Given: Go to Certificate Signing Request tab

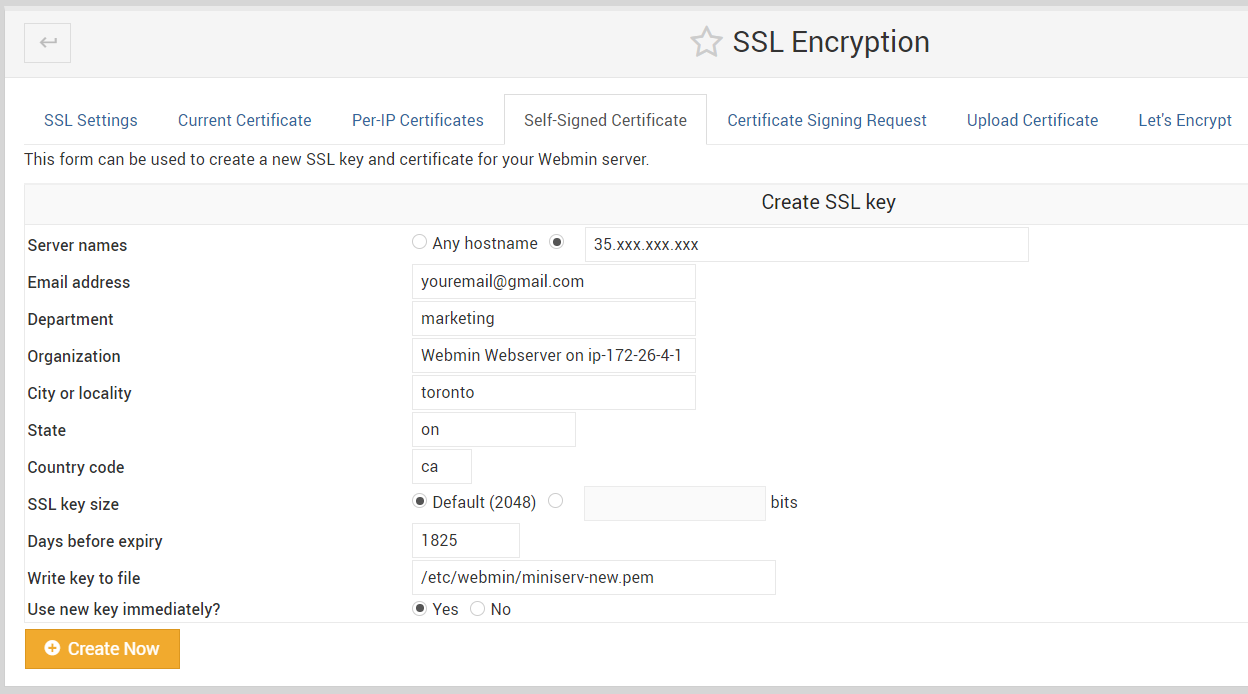Looking at the screenshot, I should coord(827,120).
